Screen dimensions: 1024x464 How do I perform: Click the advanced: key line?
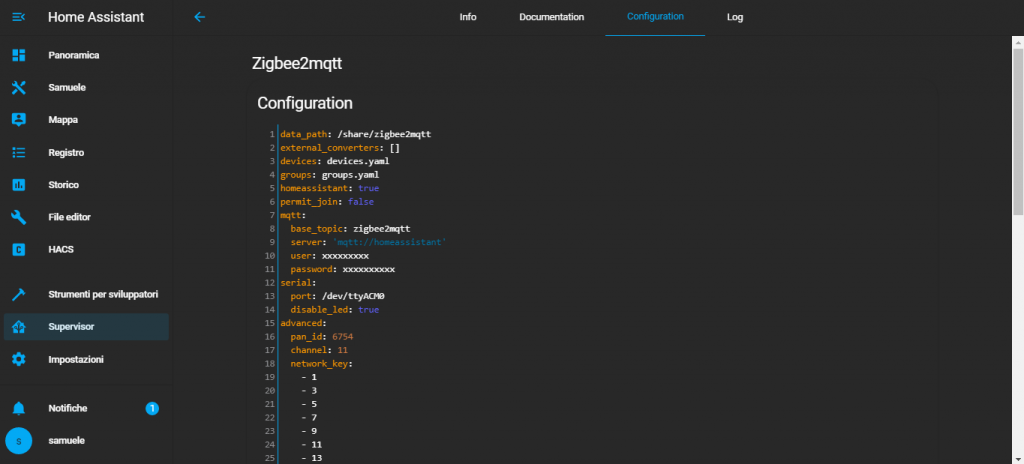point(304,323)
